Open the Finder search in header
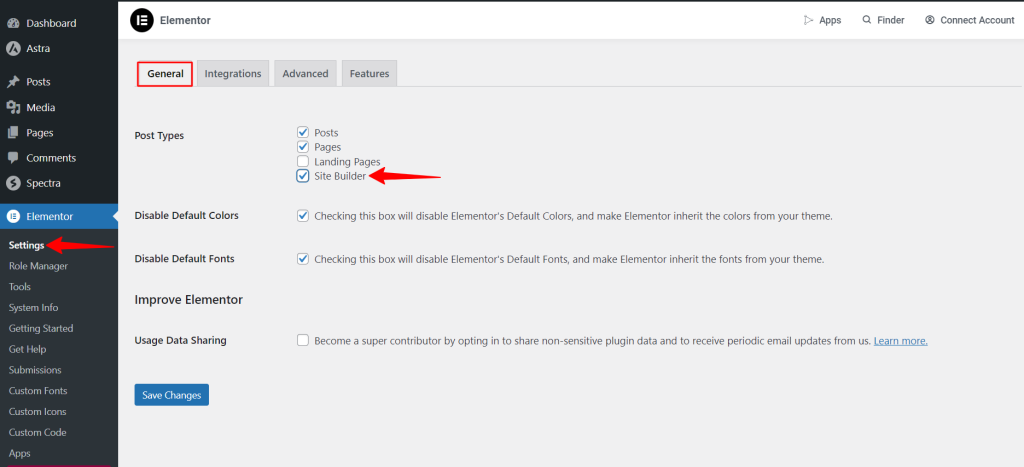 [883, 20]
